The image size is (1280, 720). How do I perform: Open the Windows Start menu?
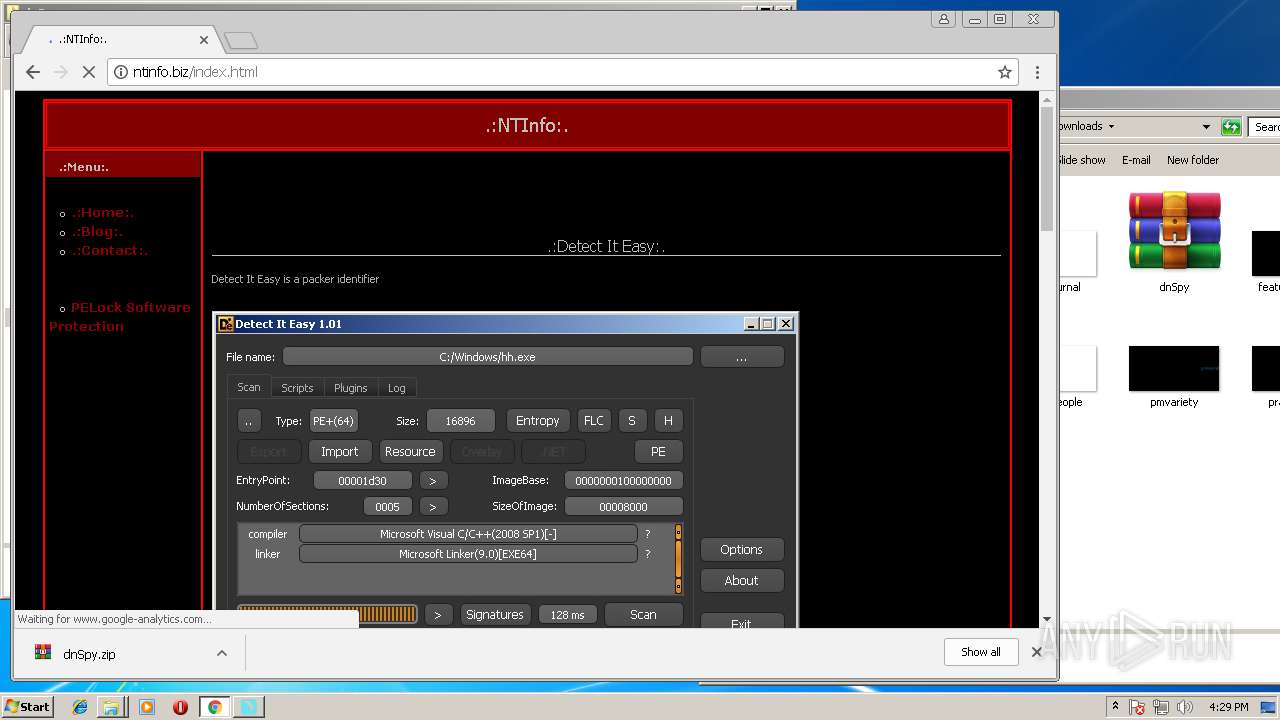click(28, 706)
